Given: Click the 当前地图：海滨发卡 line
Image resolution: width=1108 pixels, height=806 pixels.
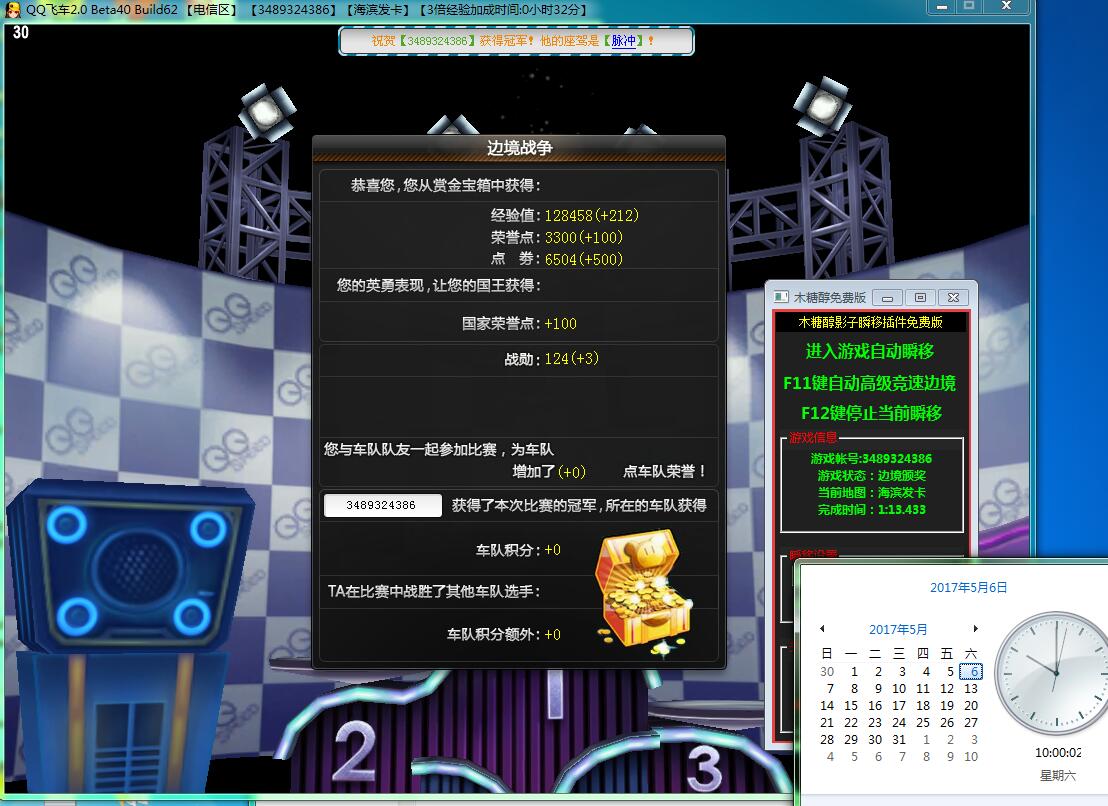Looking at the screenshot, I should click(x=871, y=492).
